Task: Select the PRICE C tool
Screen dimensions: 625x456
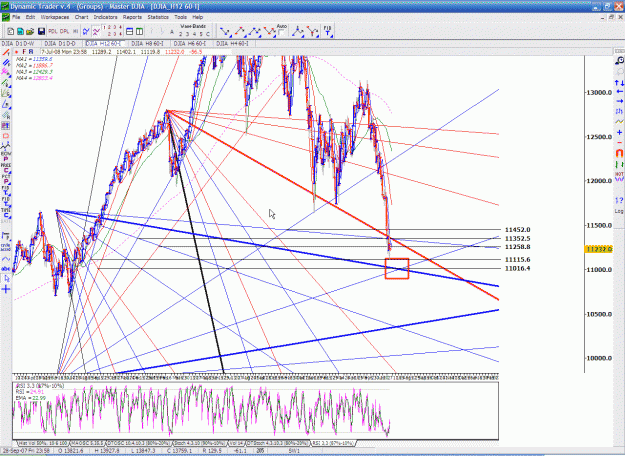Action: point(6,168)
